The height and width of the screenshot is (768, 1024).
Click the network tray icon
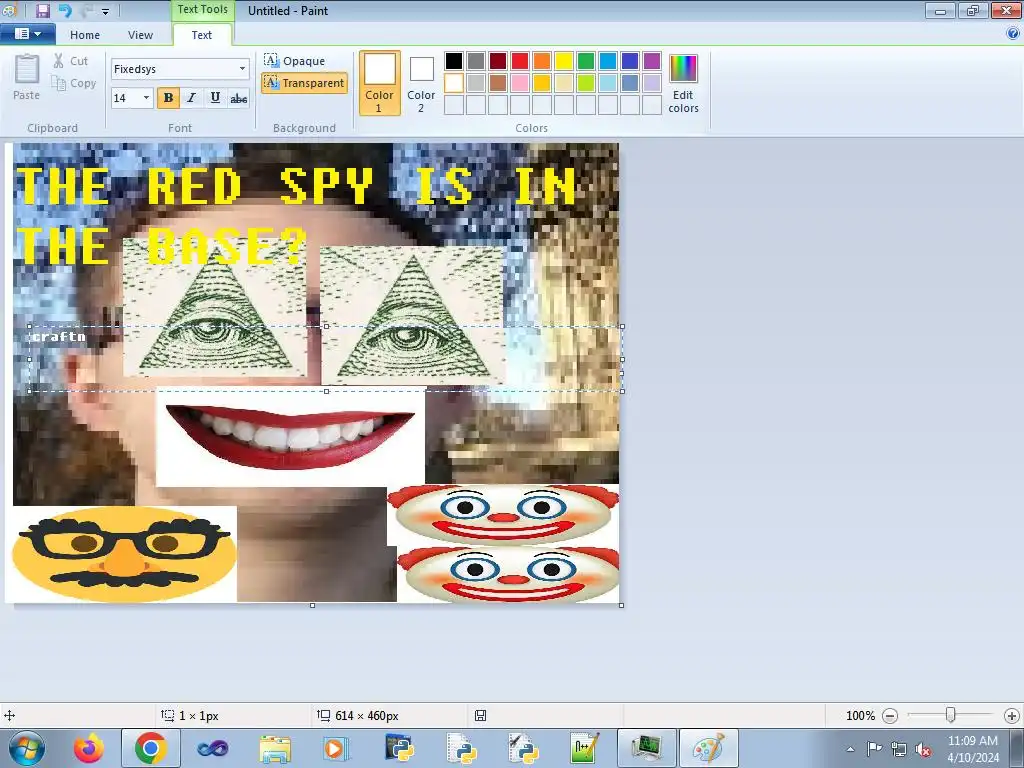point(899,749)
